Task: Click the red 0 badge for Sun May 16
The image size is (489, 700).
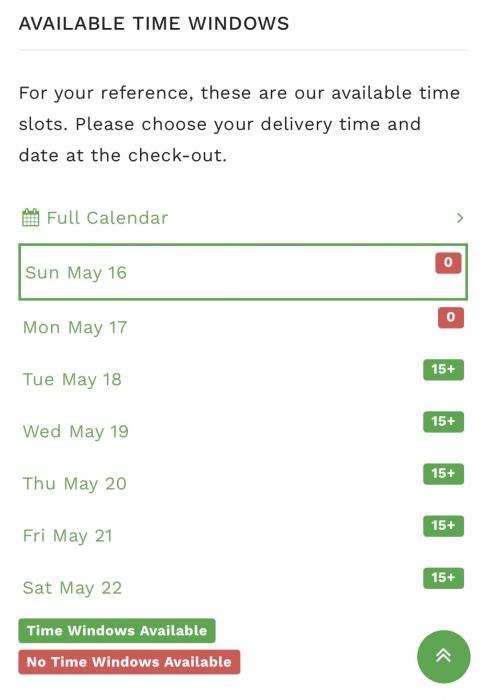Action: click(x=448, y=263)
